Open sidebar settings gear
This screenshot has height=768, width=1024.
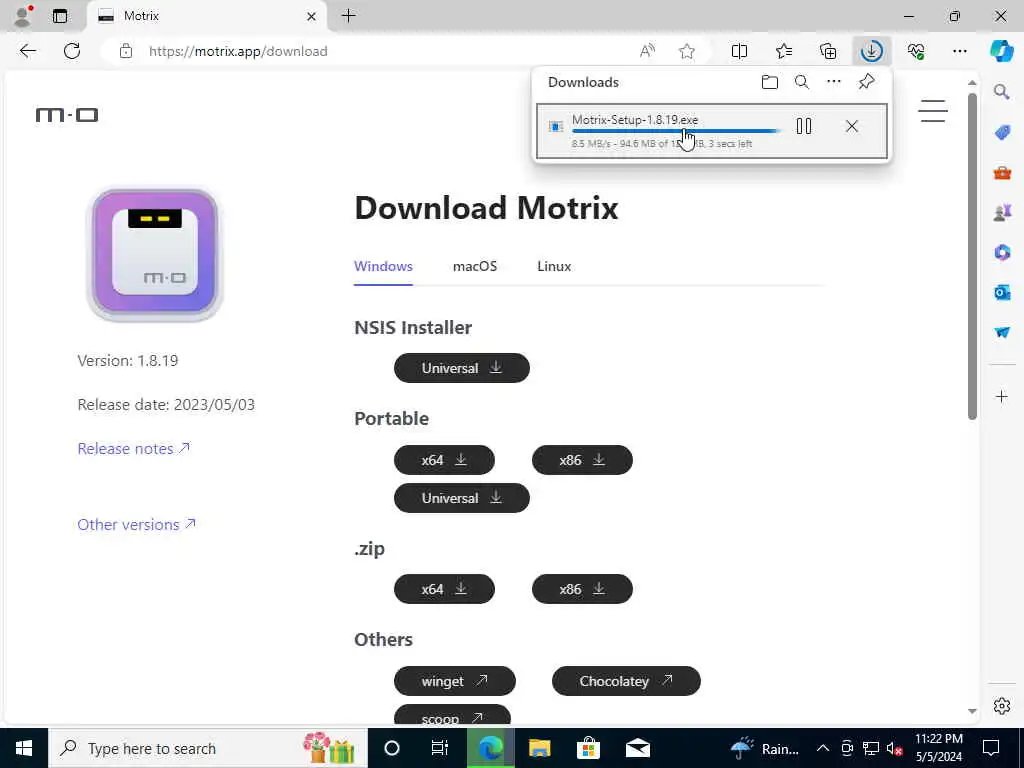pyautogui.click(x=1002, y=706)
